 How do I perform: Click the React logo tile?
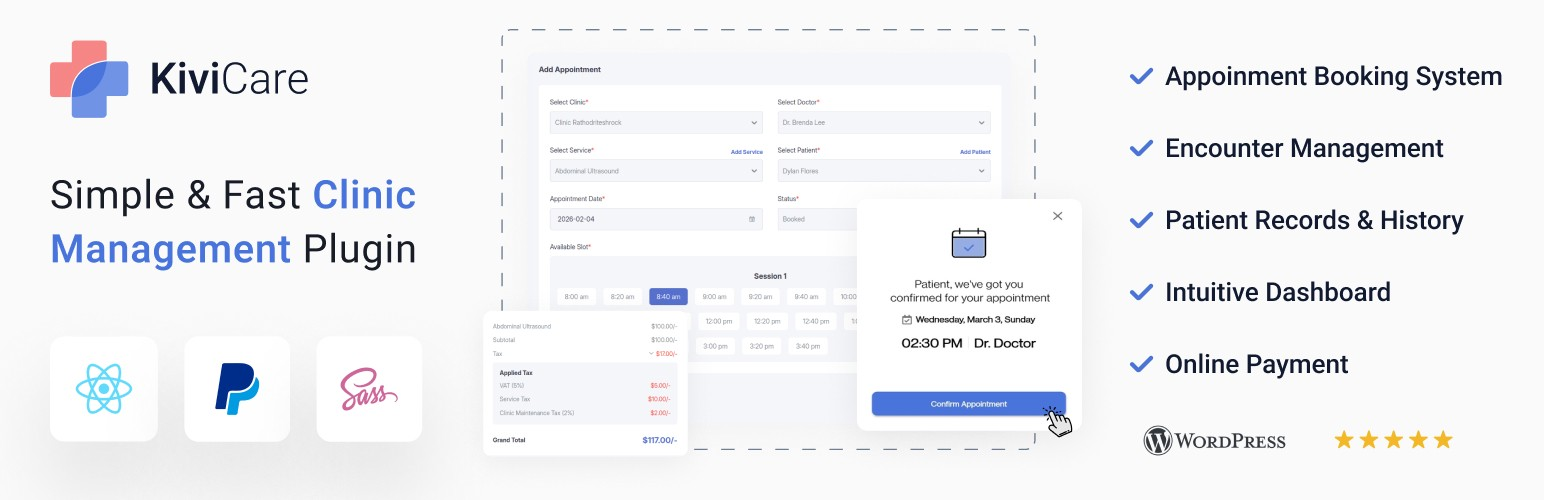click(104, 389)
